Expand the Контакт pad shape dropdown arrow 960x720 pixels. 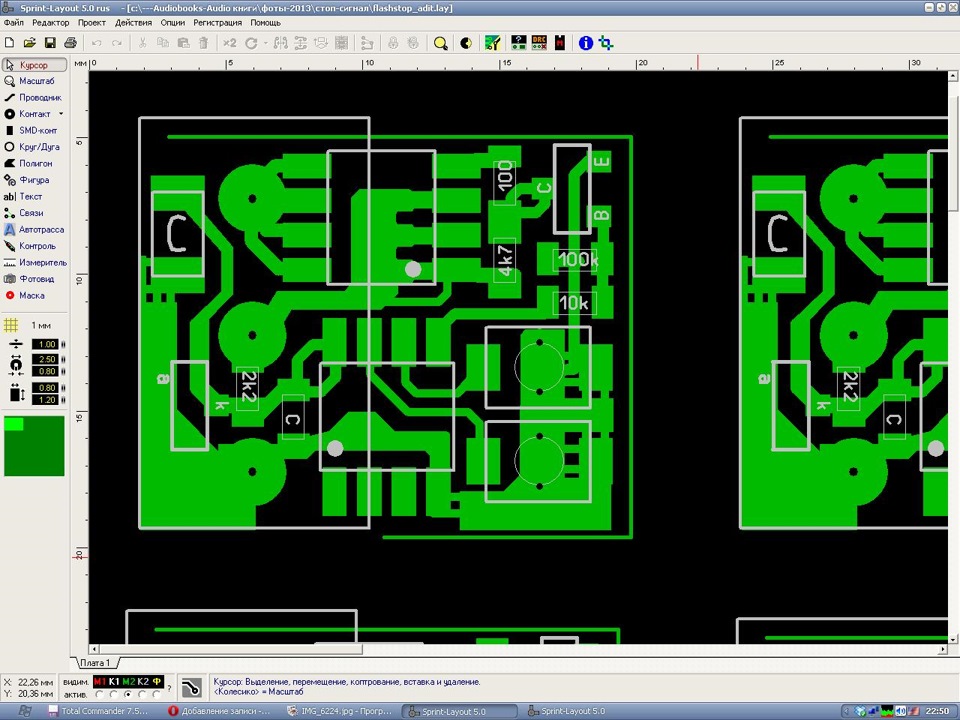click(x=61, y=114)
